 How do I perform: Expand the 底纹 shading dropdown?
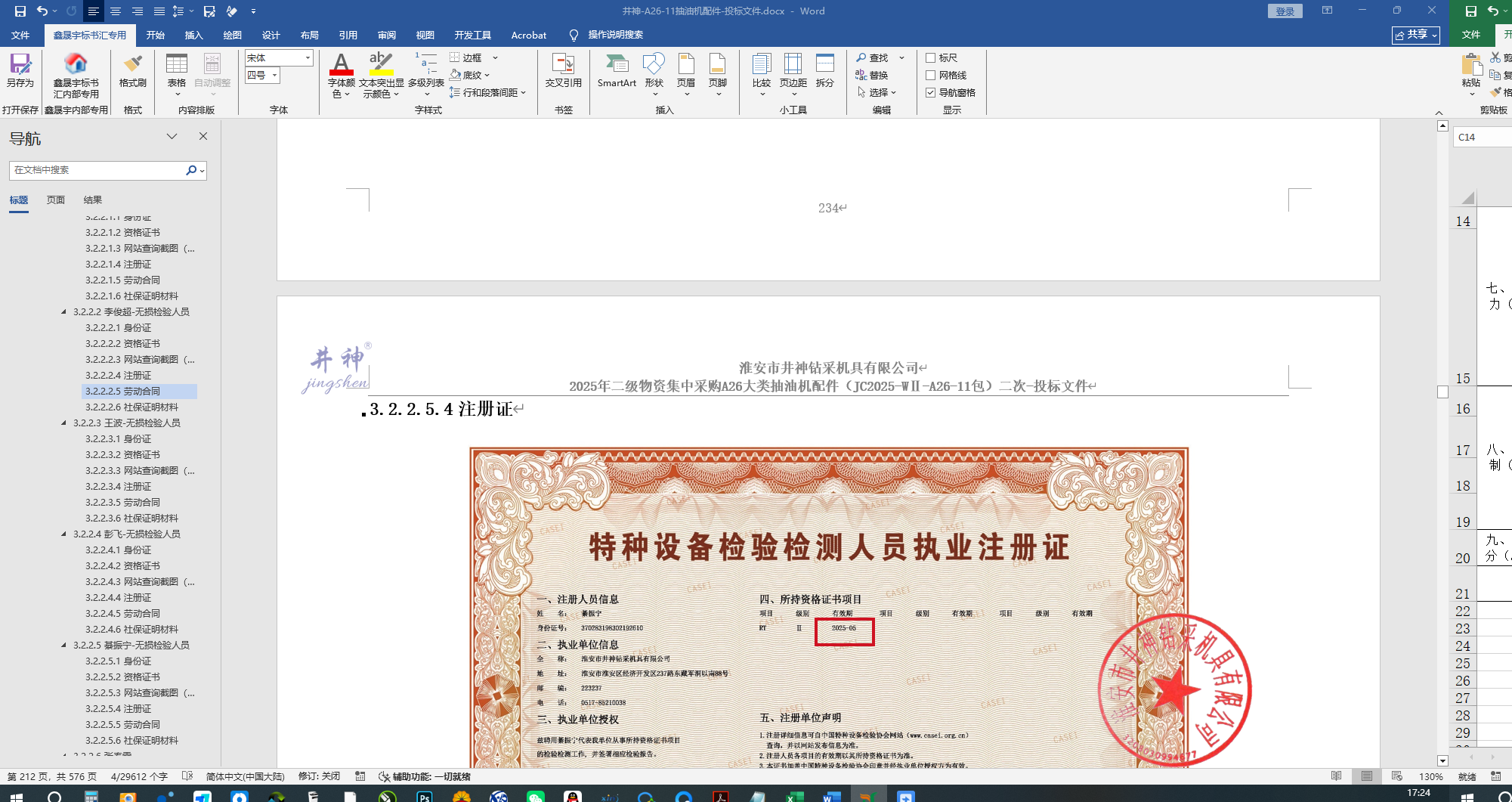click(487, 75)
